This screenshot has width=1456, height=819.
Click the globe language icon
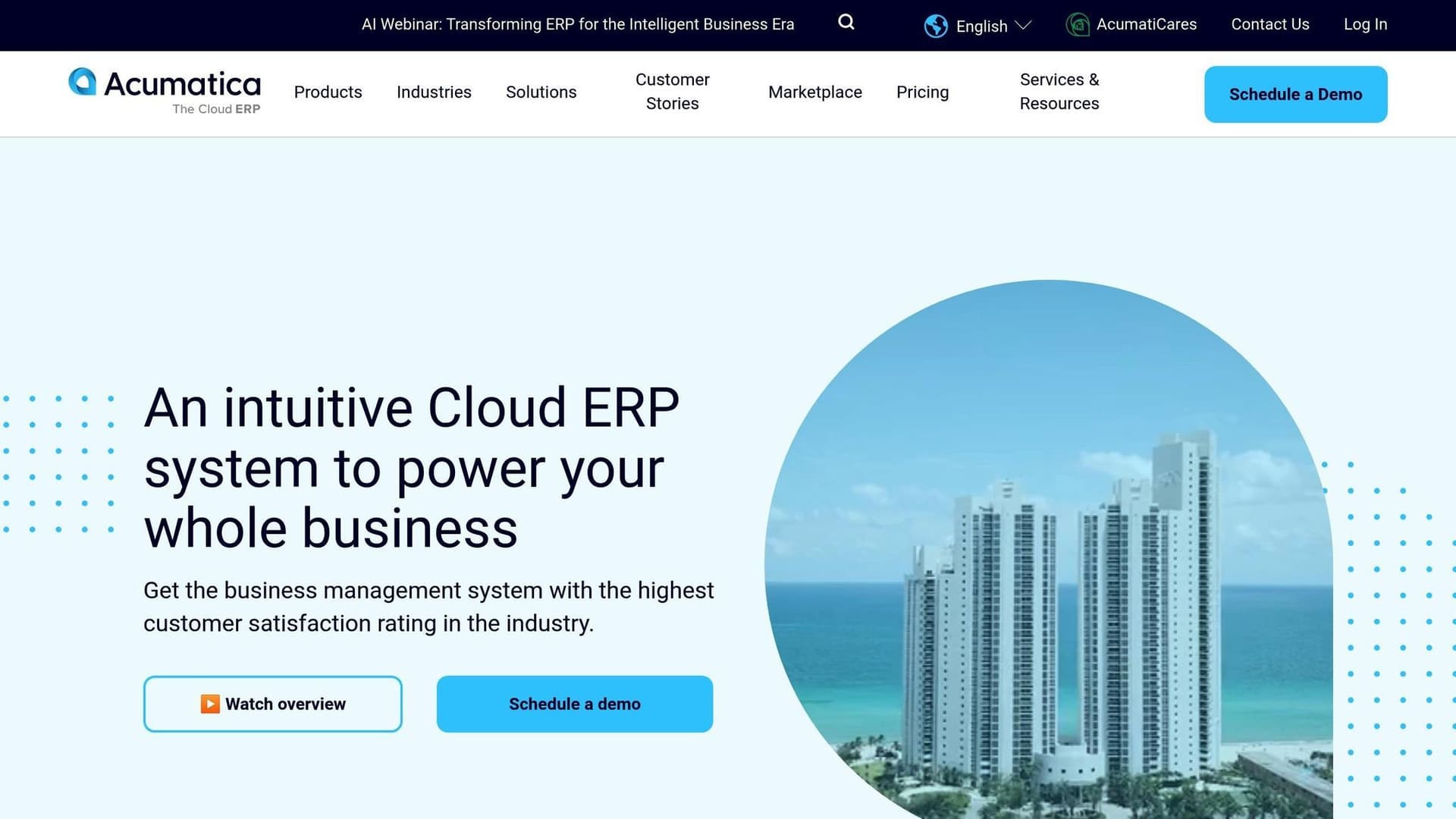point(936,26)
